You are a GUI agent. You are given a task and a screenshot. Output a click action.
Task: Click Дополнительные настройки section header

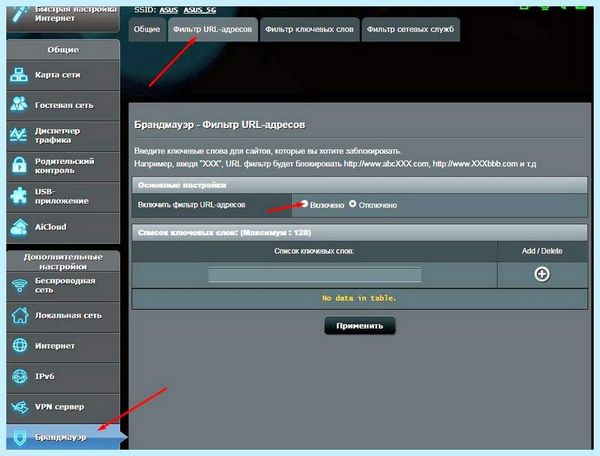63,262
